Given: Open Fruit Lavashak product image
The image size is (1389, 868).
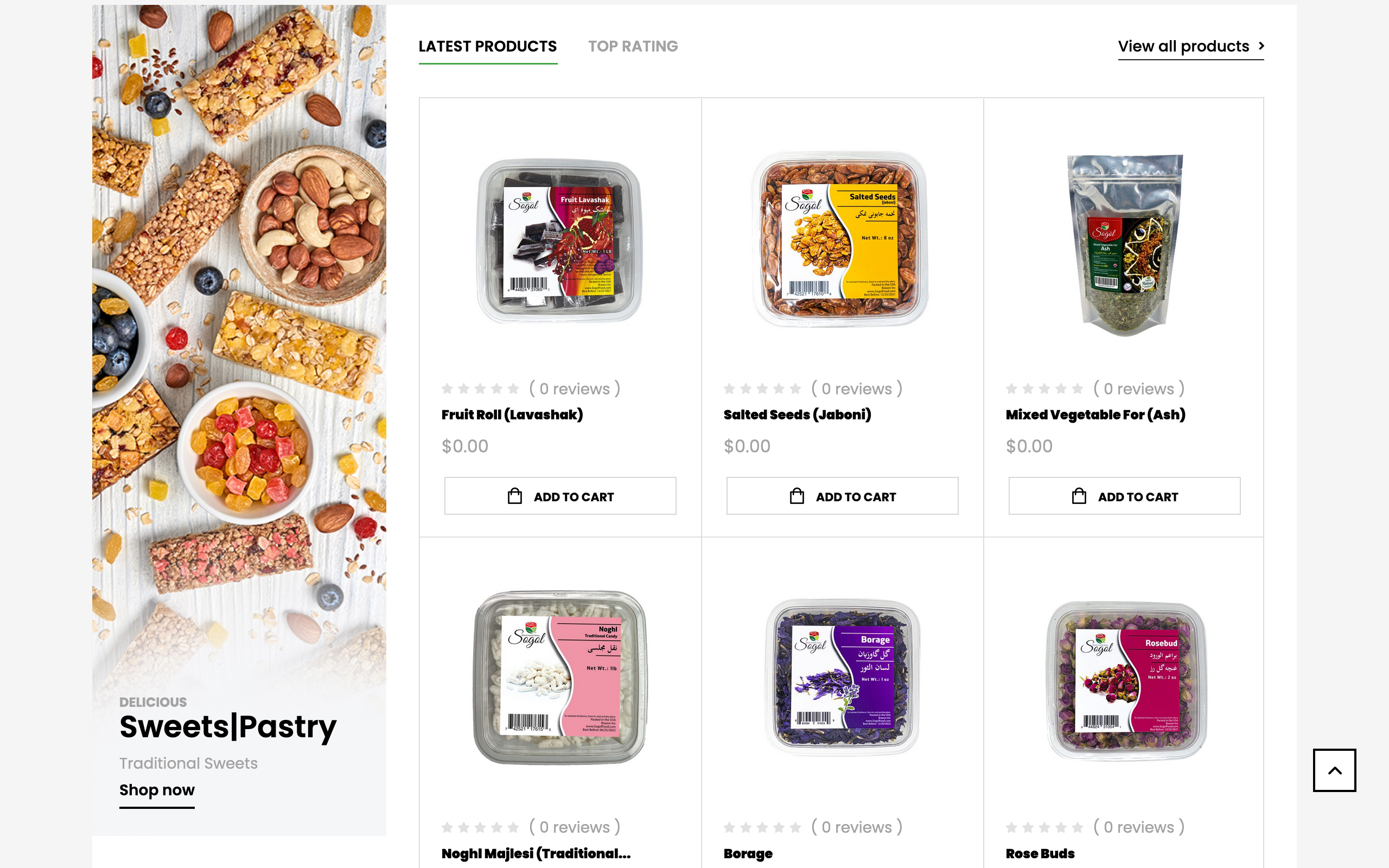Looking at the screenshot, I should (560, 241).
